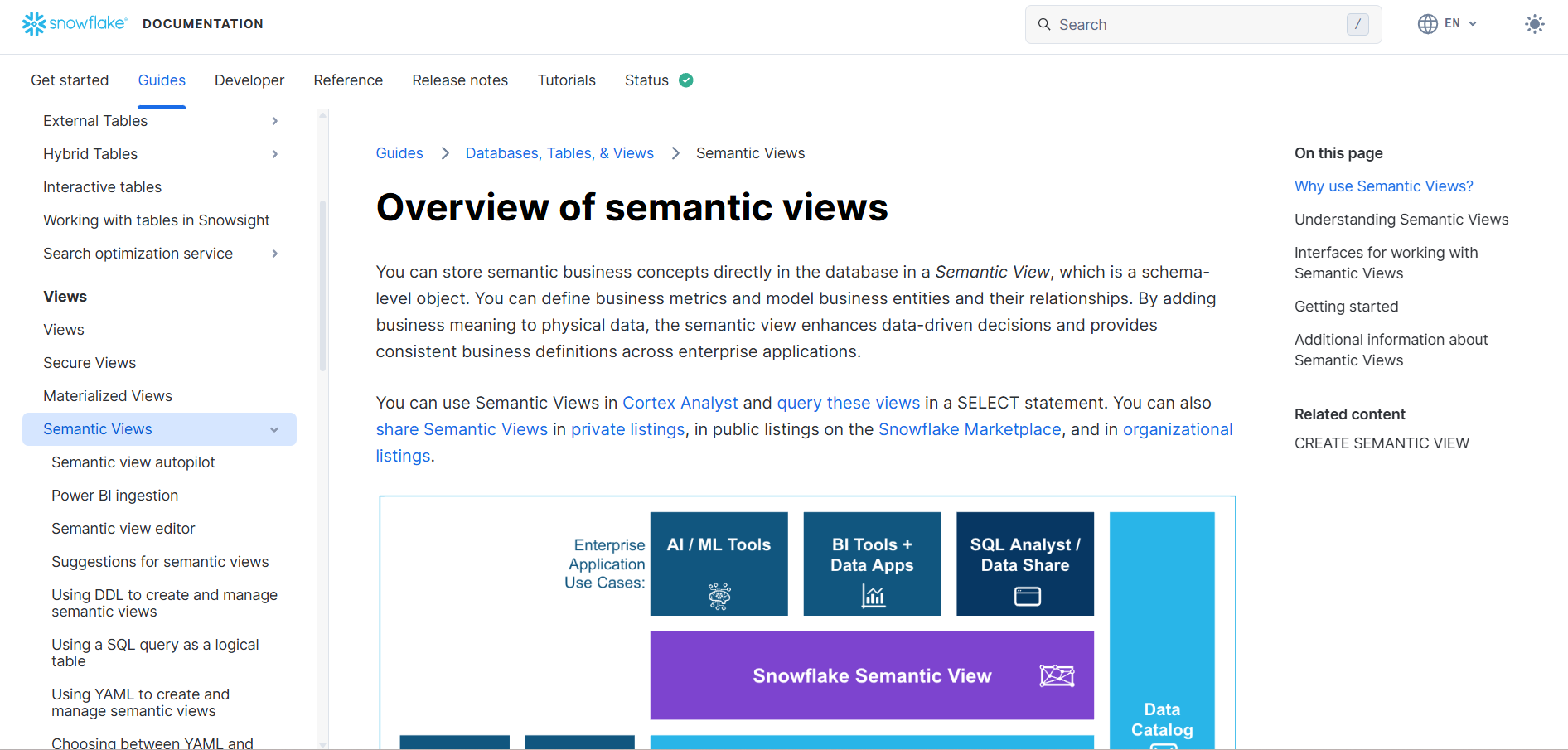Screen dimensions: 1568x750
Task: Open Suggestions for semantic views
Action: pyautogui.click(x=160, y=562)
